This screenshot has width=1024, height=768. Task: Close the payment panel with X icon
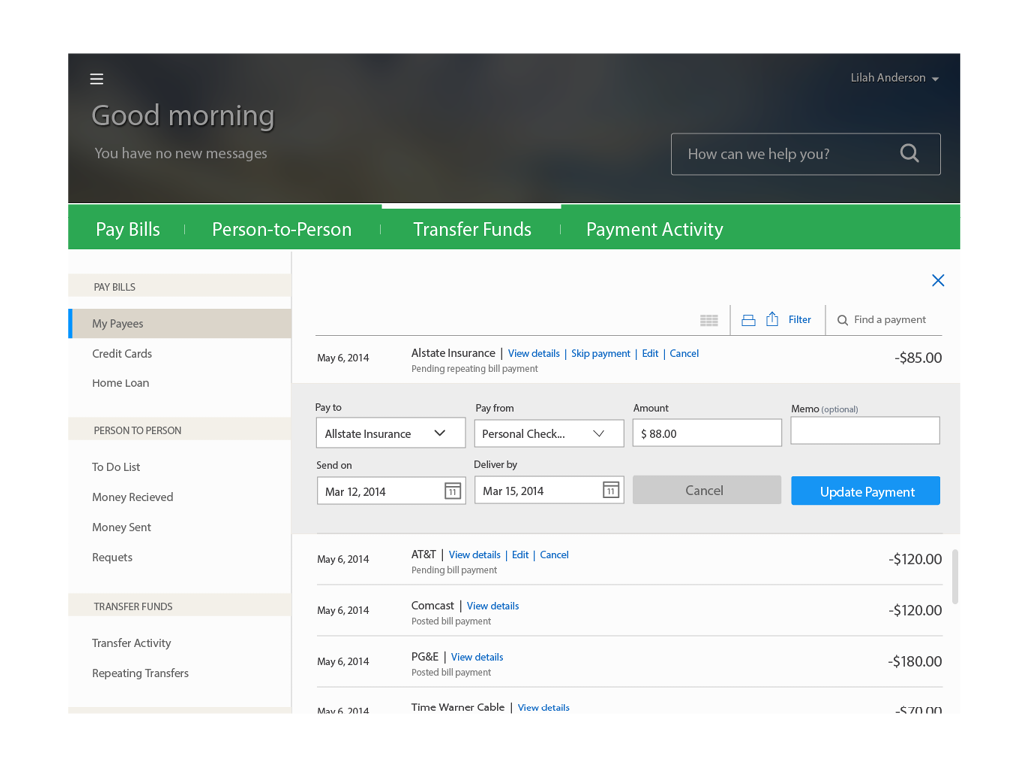pyautogui.click(x=938, y=280)
